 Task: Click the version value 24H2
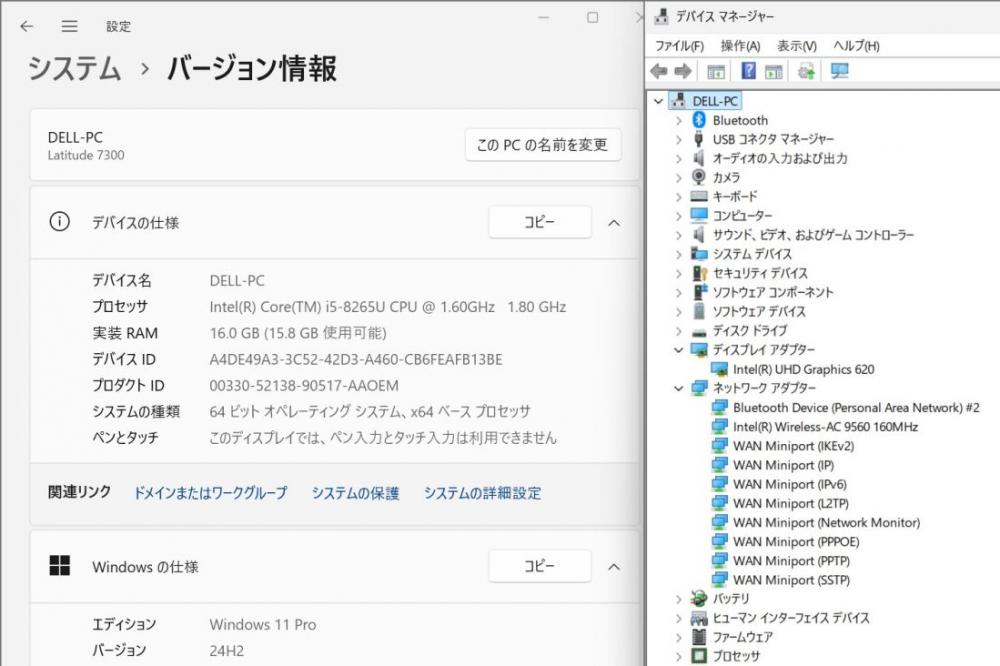point(226,651)
